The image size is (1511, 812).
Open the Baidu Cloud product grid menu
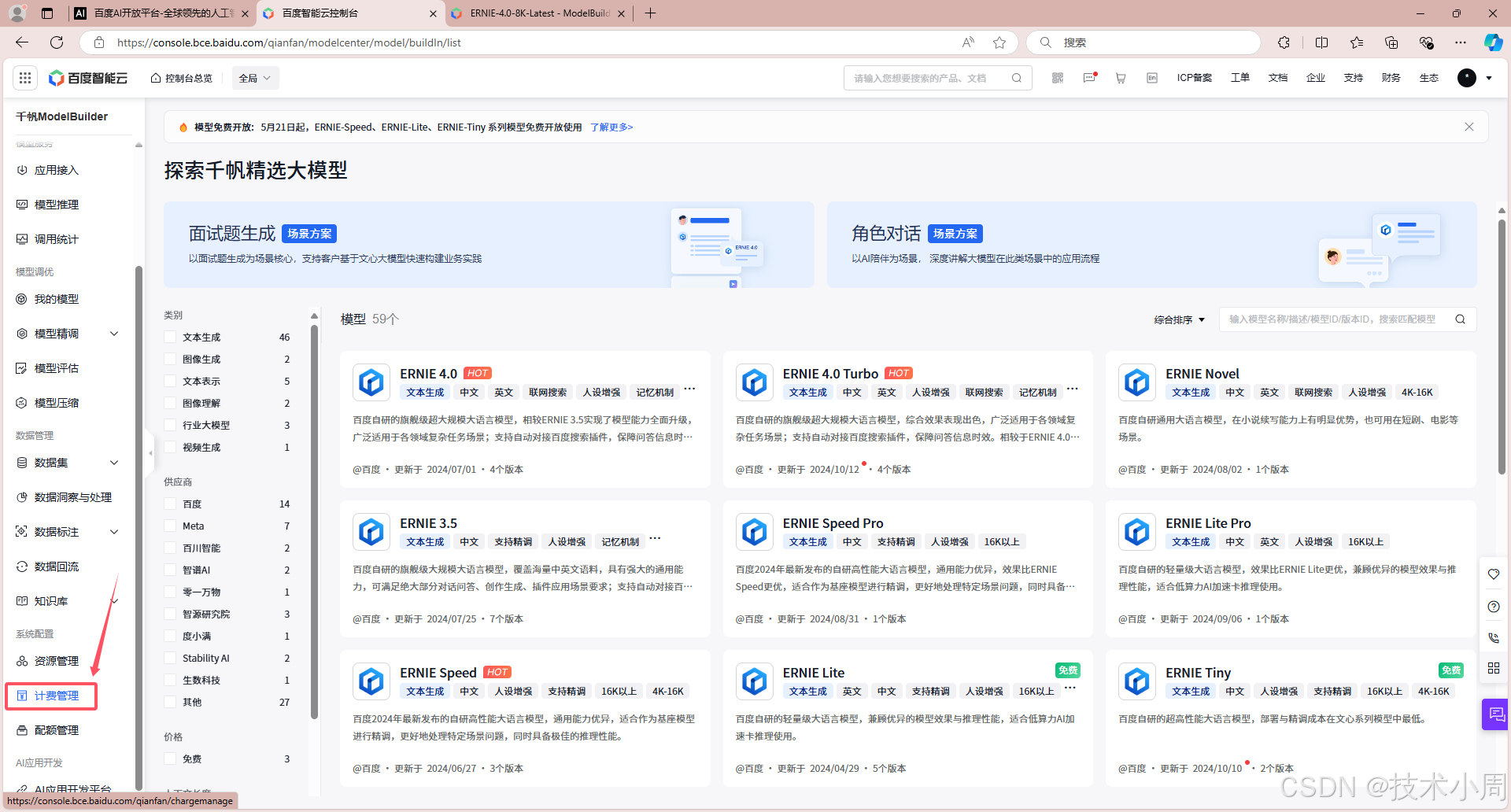click(25, 78)
